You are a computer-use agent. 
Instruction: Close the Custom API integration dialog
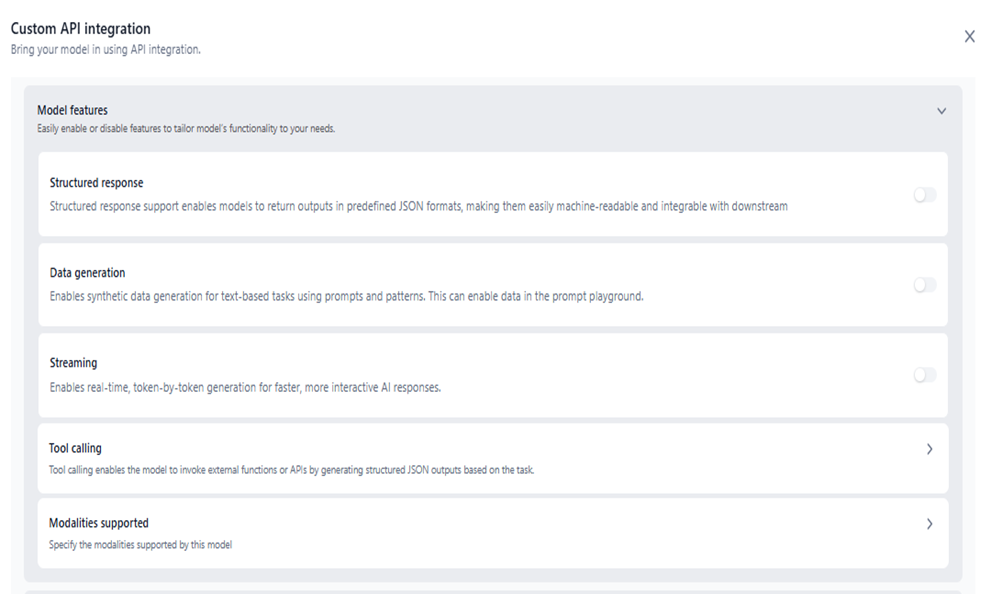[969, 37]
